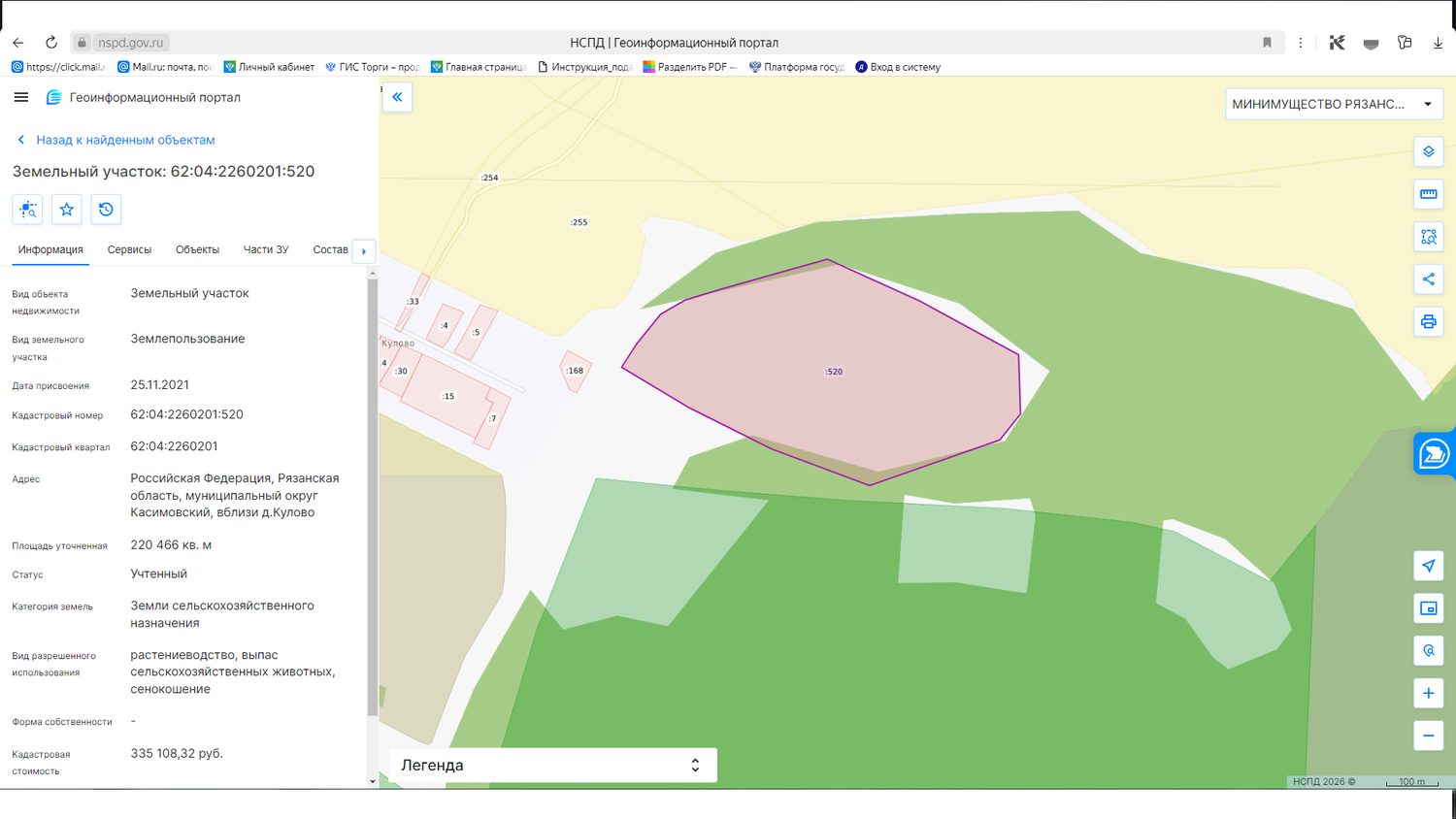This screenshot has height=819, width=1456.
Task: Open the chat assistant widget
Action: coord(1434,453)
